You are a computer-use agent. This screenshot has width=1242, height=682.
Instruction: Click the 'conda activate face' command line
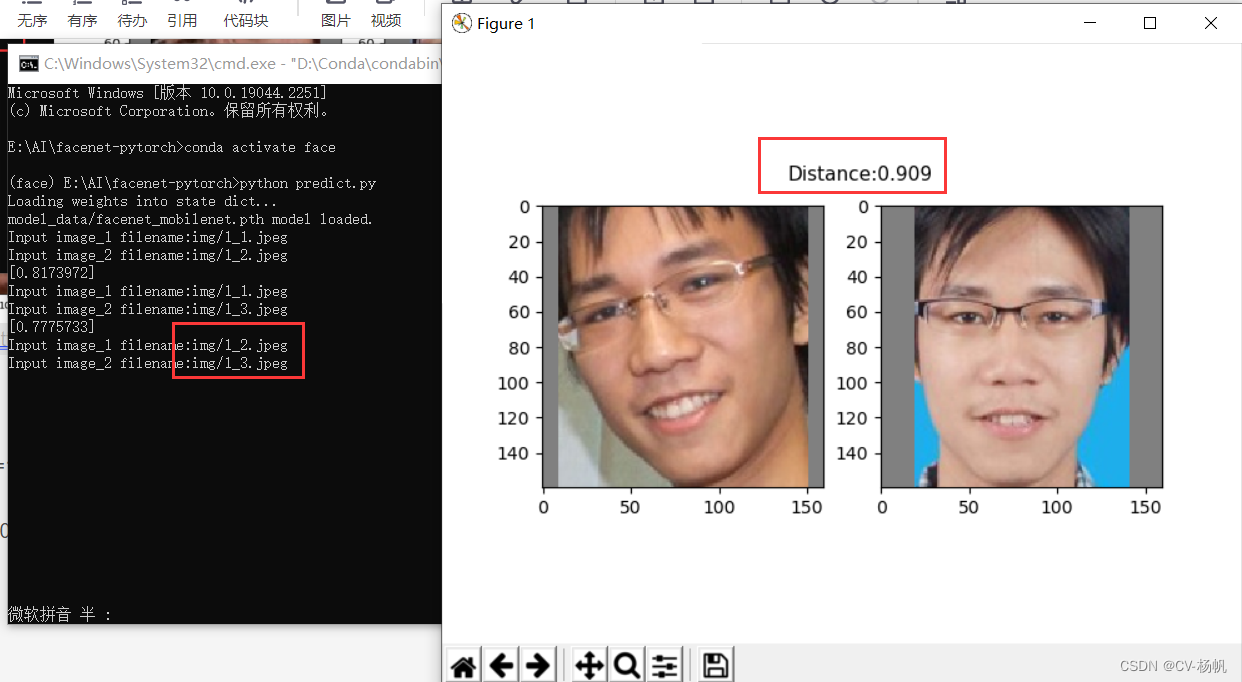(172, 147)
